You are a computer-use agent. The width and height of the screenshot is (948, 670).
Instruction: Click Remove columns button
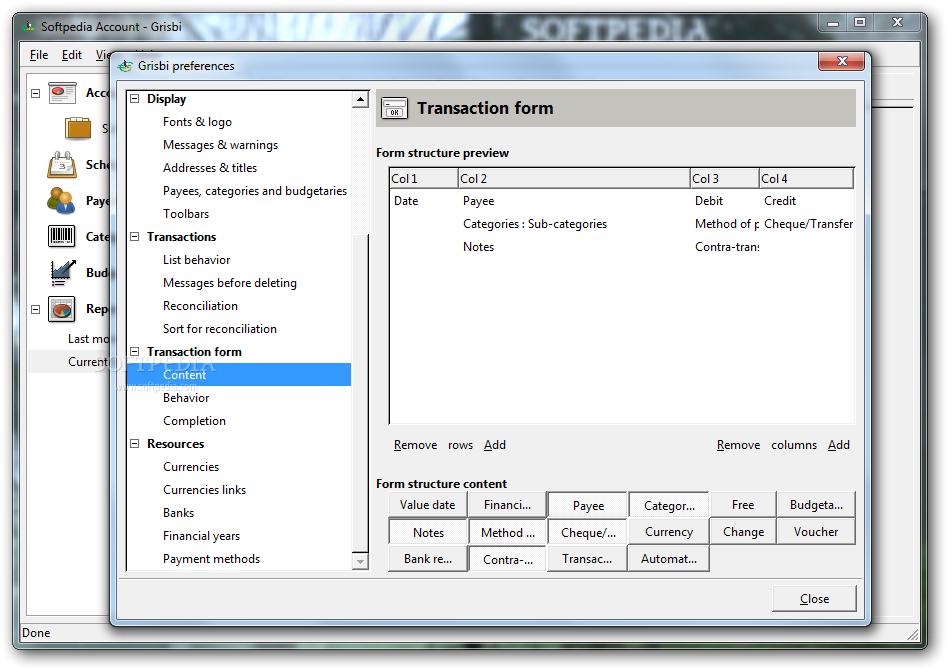point(738,445)
